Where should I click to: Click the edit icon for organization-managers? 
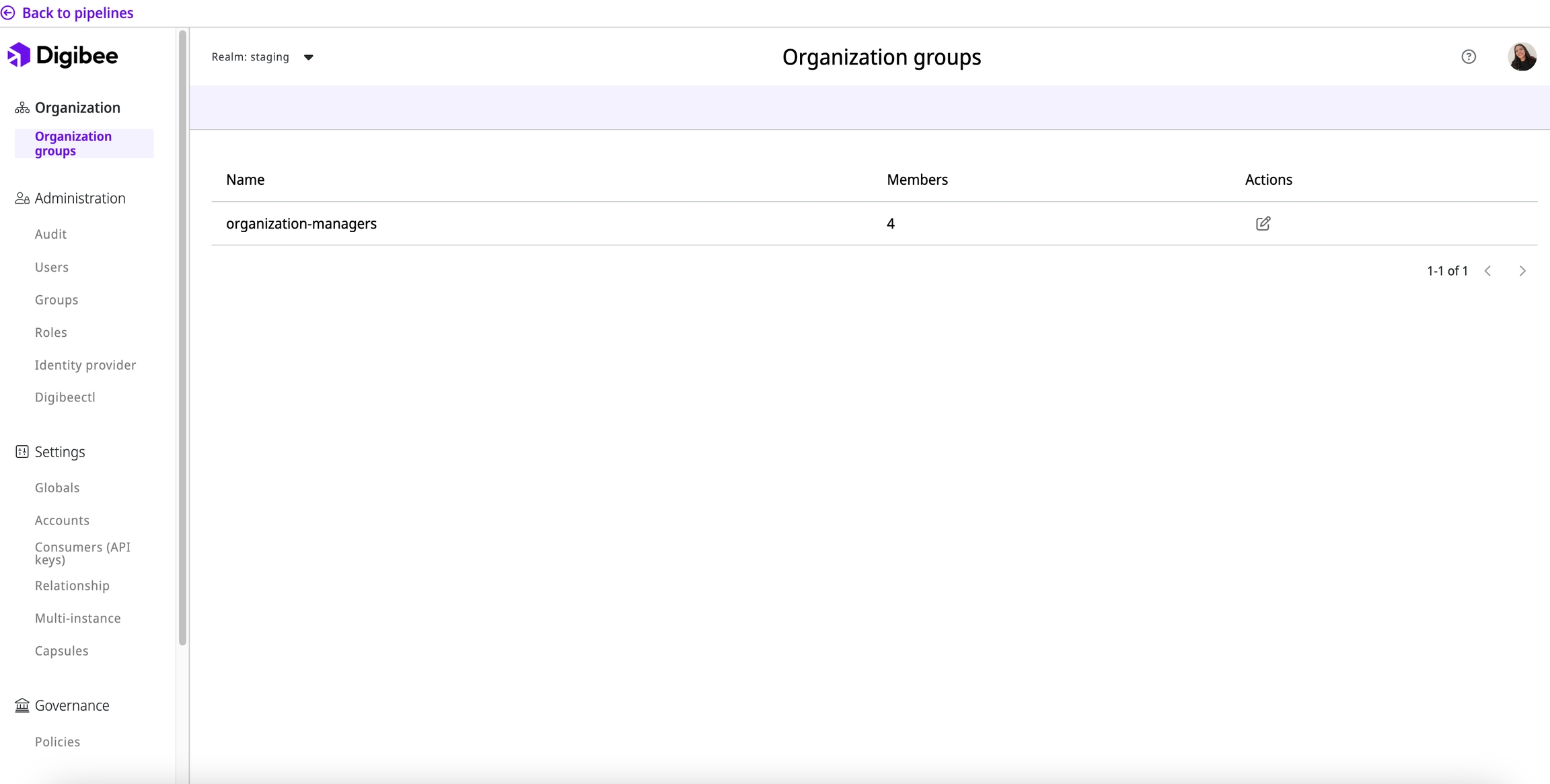click(1263, 223)
